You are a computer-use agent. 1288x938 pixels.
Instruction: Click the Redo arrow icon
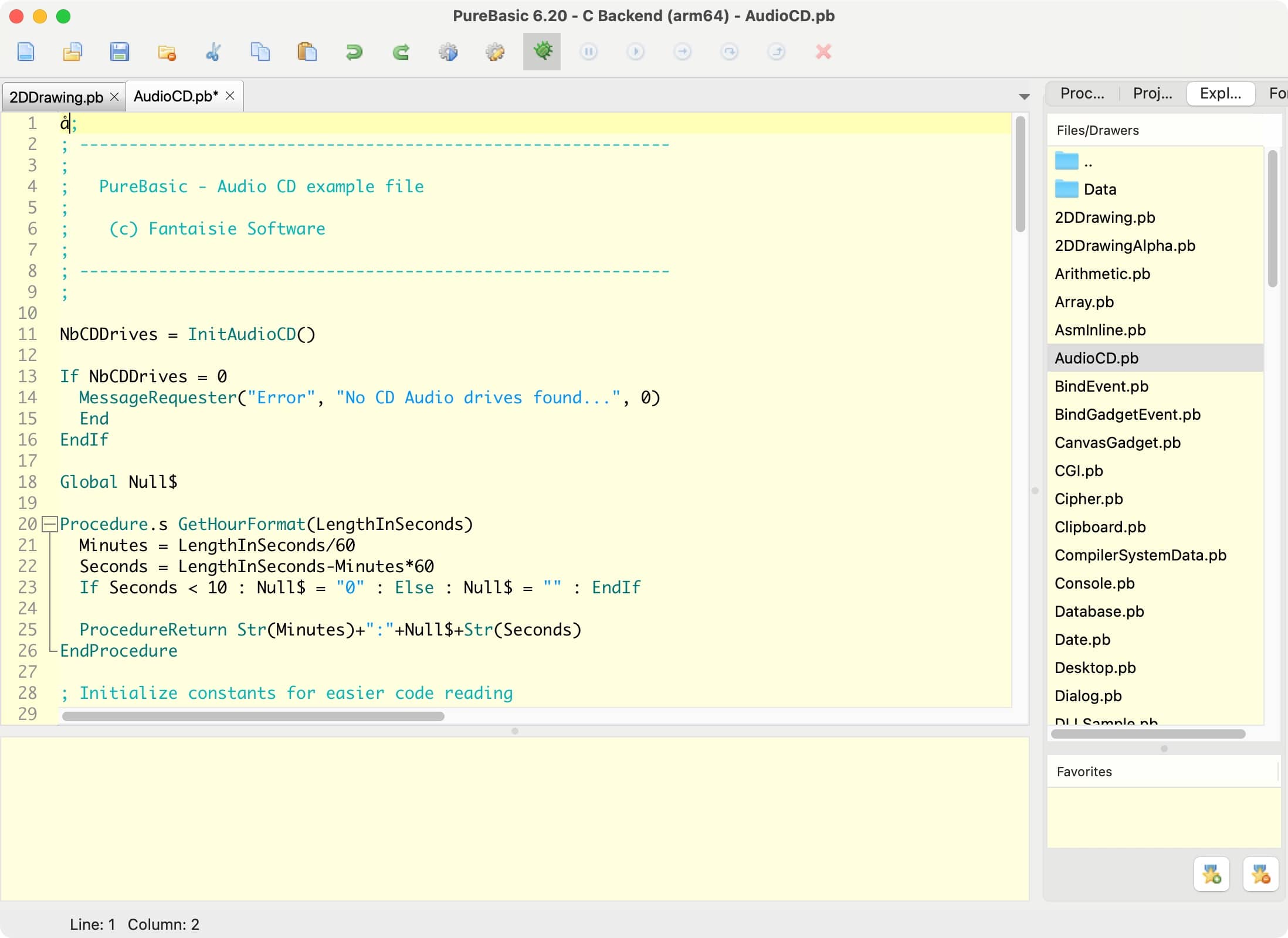click(x=401, y=52)
